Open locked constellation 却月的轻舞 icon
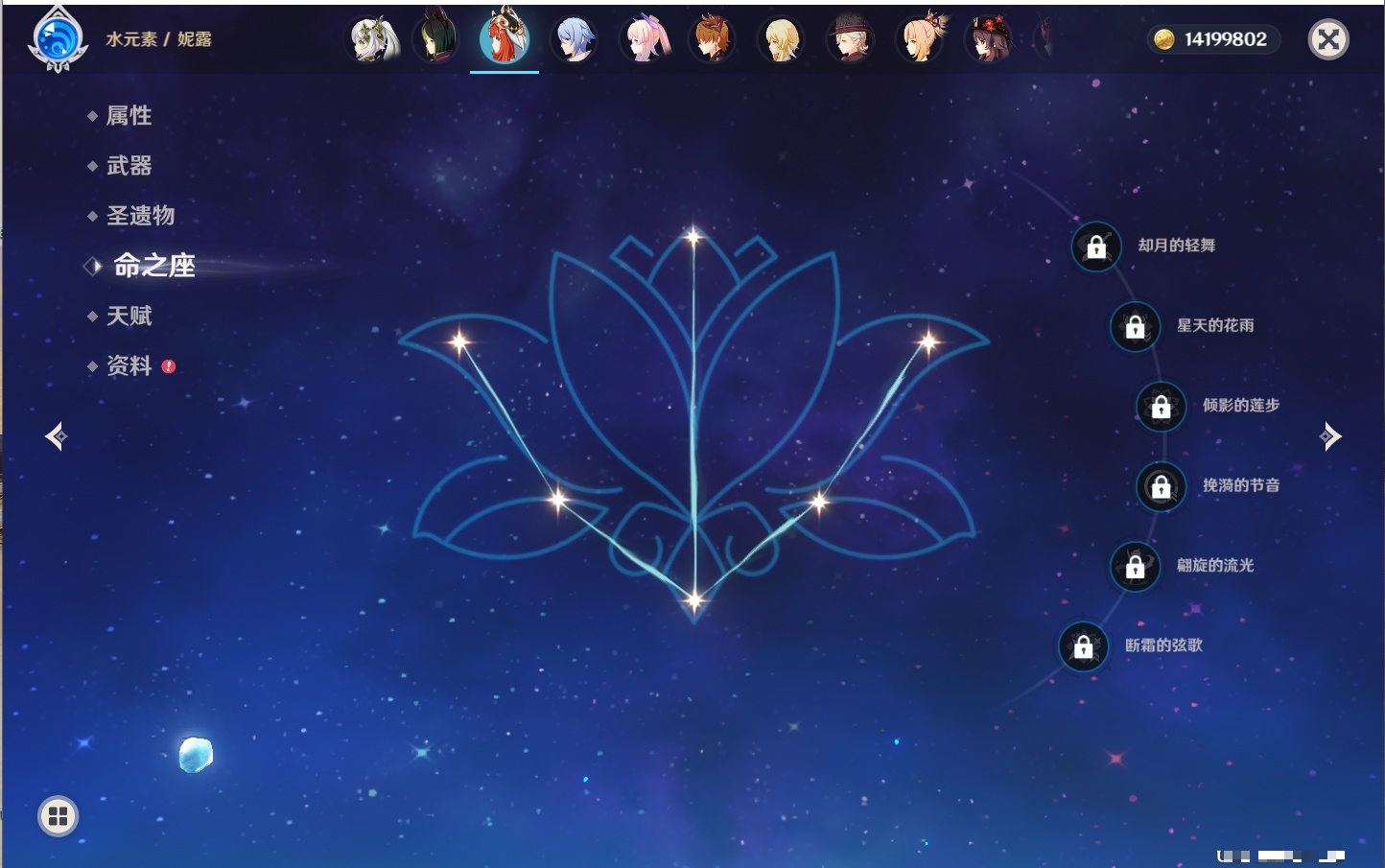 pyautogui.click(x=1096, y=246)
